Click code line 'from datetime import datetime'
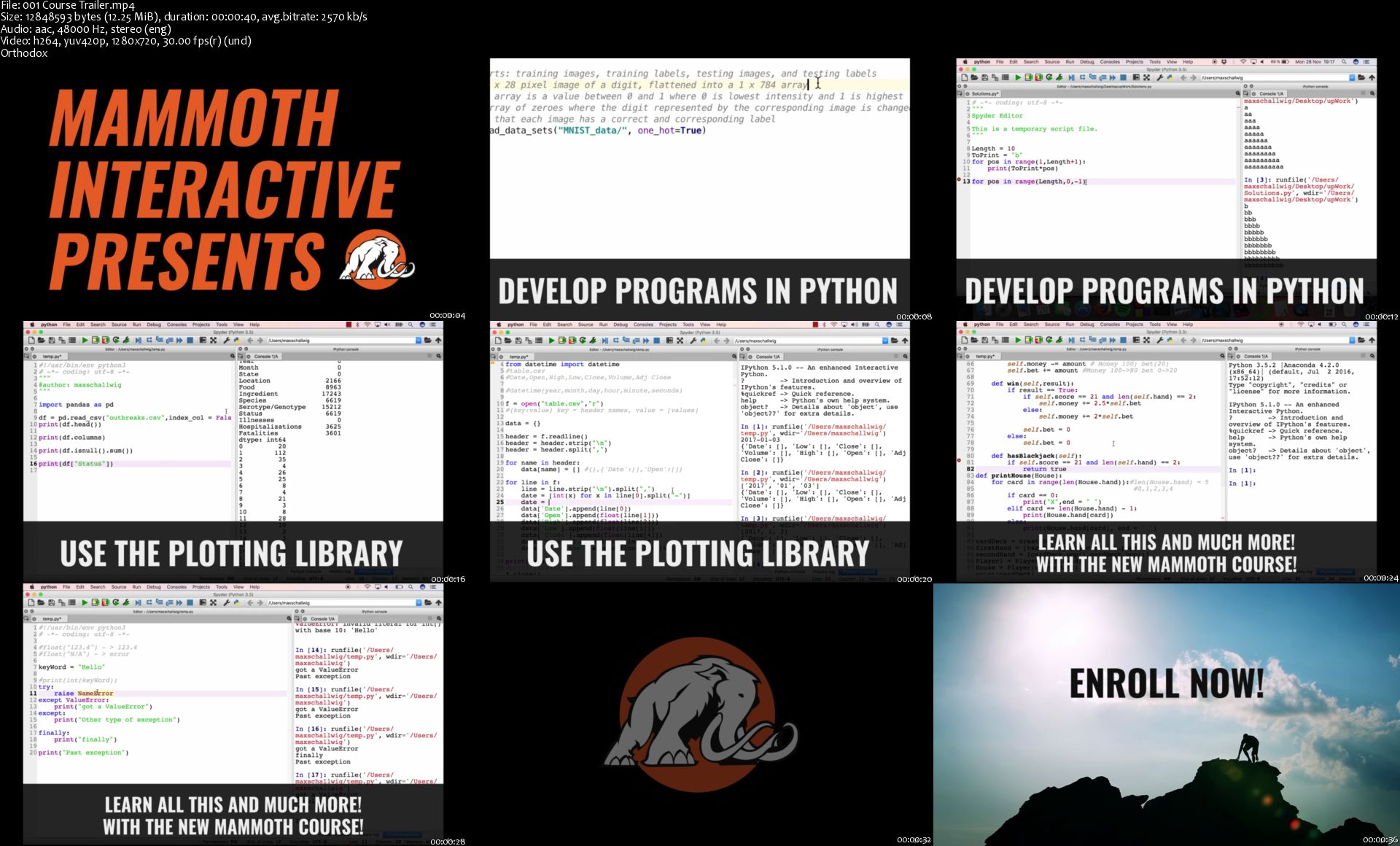This screenshot has height=846, width=1400. (x=562, y=364)
